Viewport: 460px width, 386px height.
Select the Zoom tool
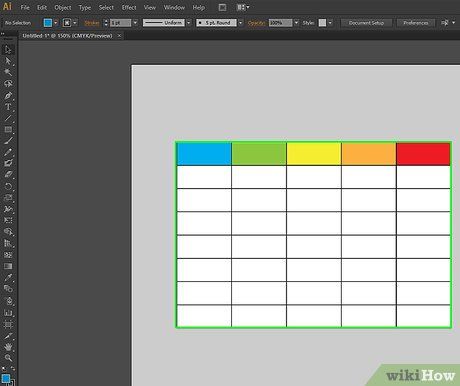click(x=8, y=358)
